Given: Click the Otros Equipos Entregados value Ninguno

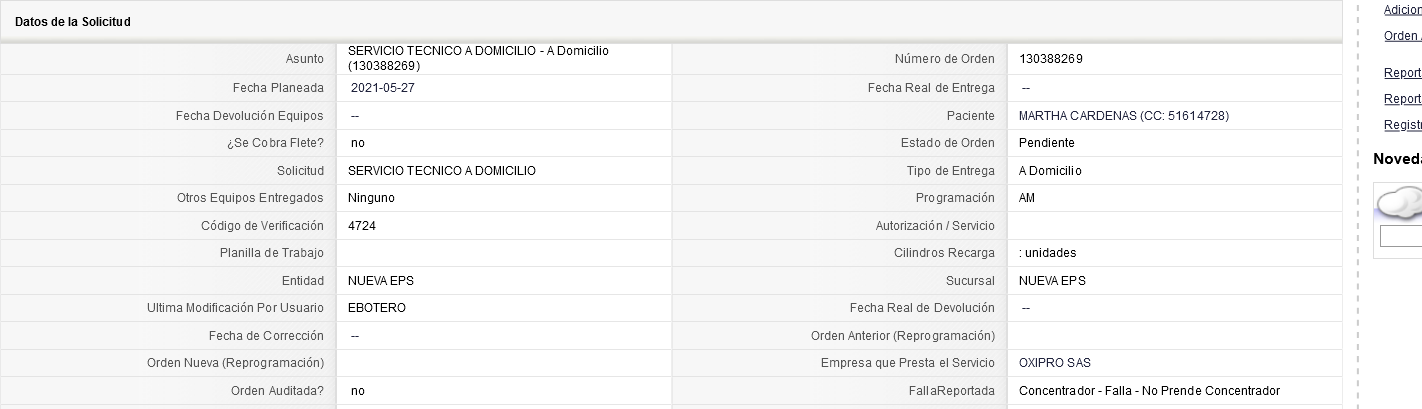Looking at the screenshot, I should [x=371, y=198].
